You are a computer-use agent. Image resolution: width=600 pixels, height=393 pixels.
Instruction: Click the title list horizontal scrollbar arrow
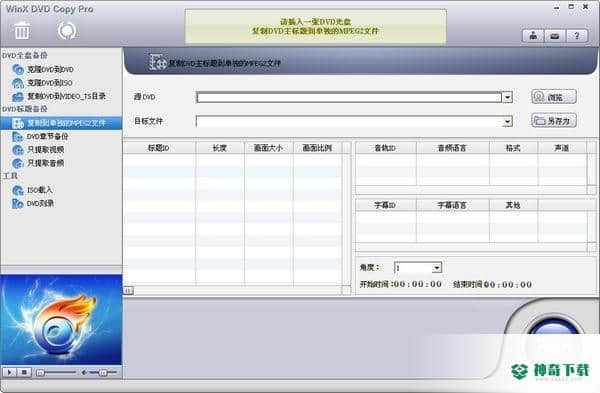[x=128, y=291]
